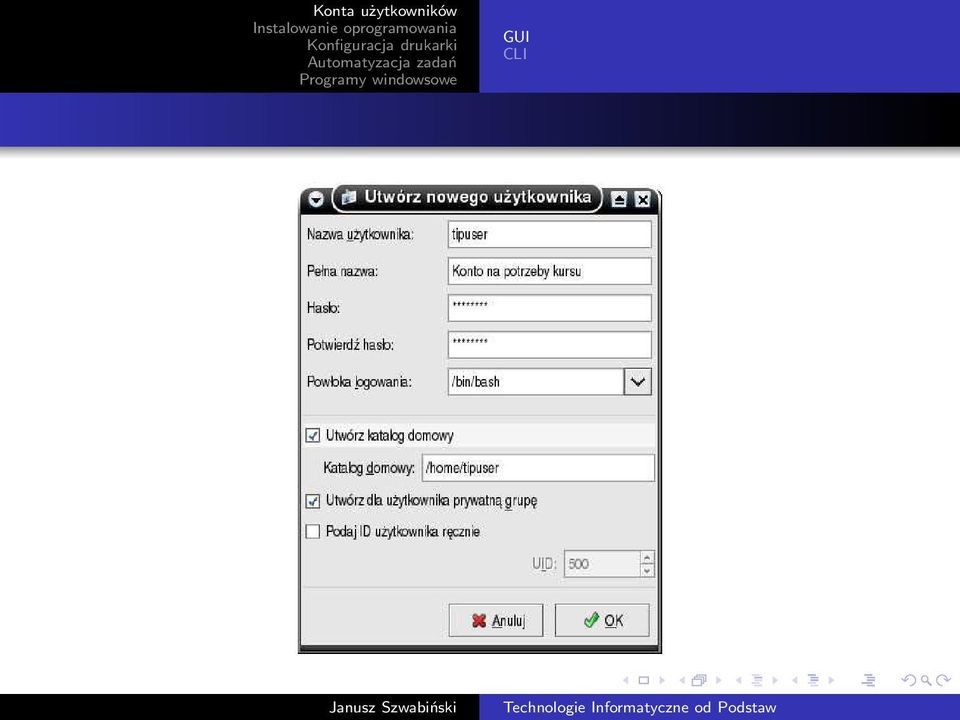Image resolution: width=960 pixels, height=720 pixels.
Task: Expand the Powłoka logowania dropdown arrow
Action: click(637, 382)
